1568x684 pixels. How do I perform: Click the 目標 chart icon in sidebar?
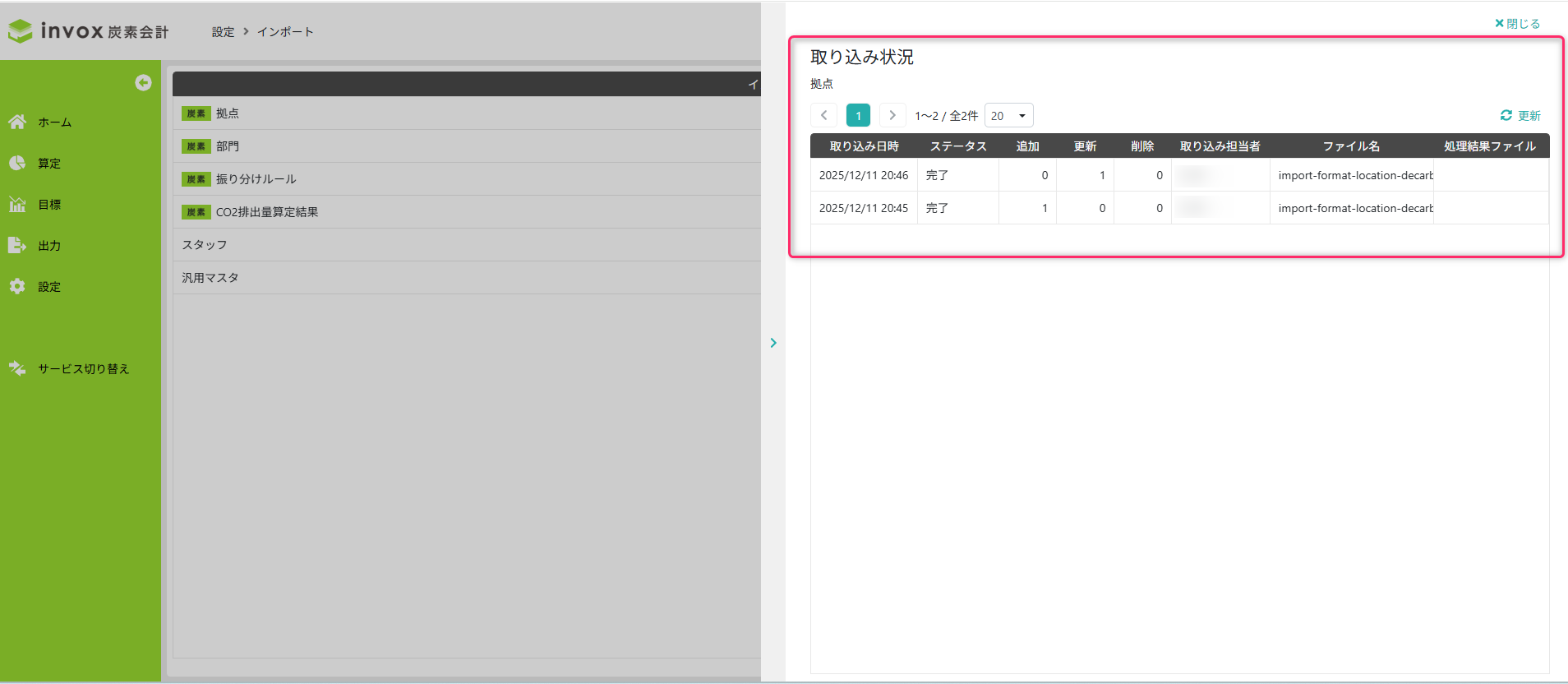[17, 204]
